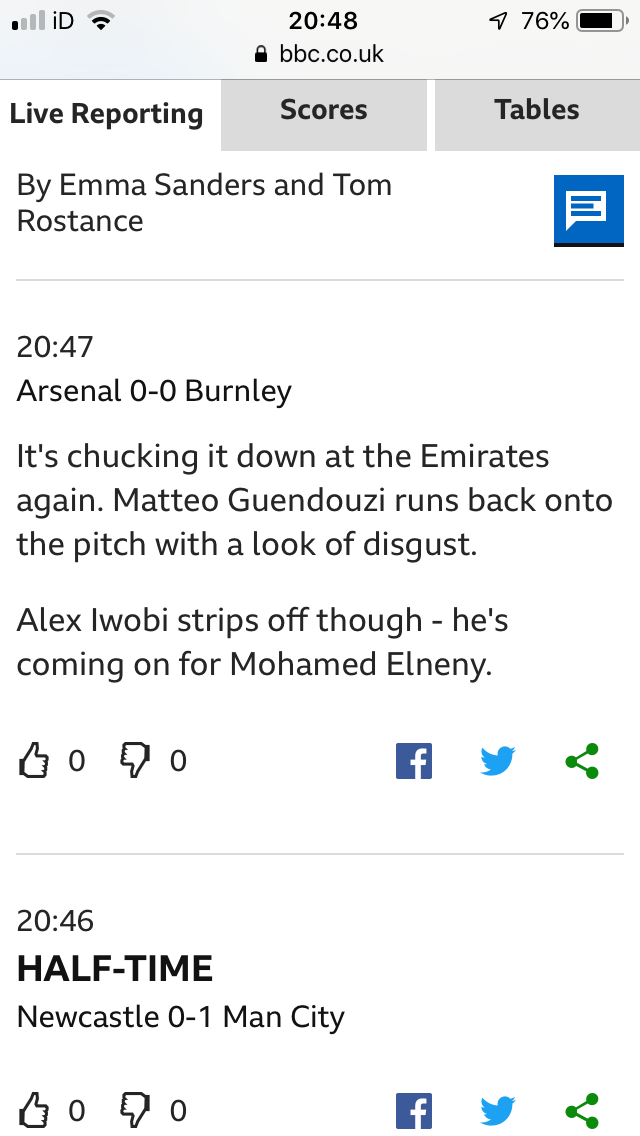Open the Tables tab
Screen dimensions: 640x1136
pyautogui.click(x=537, y=111)
